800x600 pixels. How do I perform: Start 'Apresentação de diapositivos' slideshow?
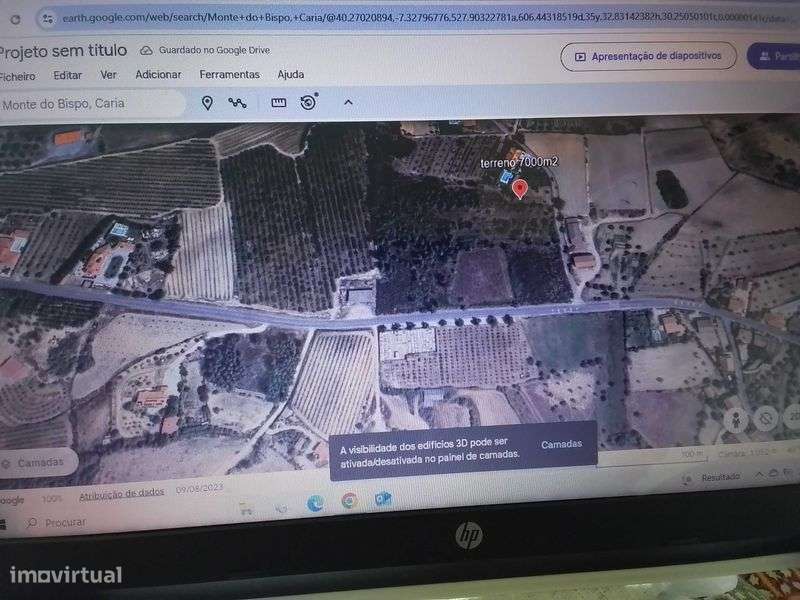click(x=648, y=56)
